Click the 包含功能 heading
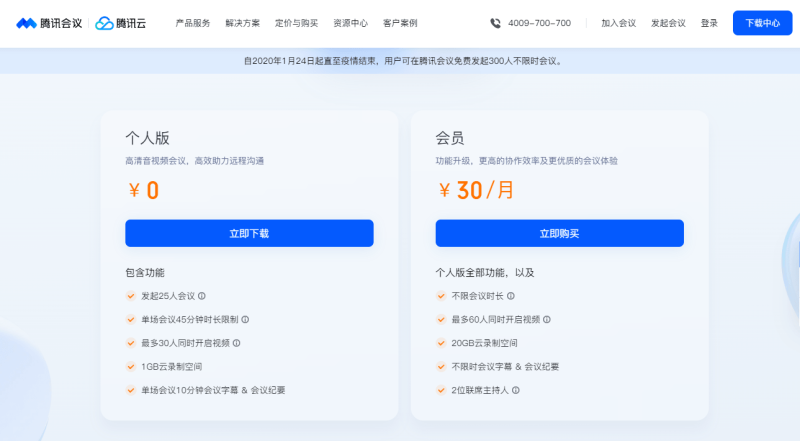The image size is (800, 441). 145,273
